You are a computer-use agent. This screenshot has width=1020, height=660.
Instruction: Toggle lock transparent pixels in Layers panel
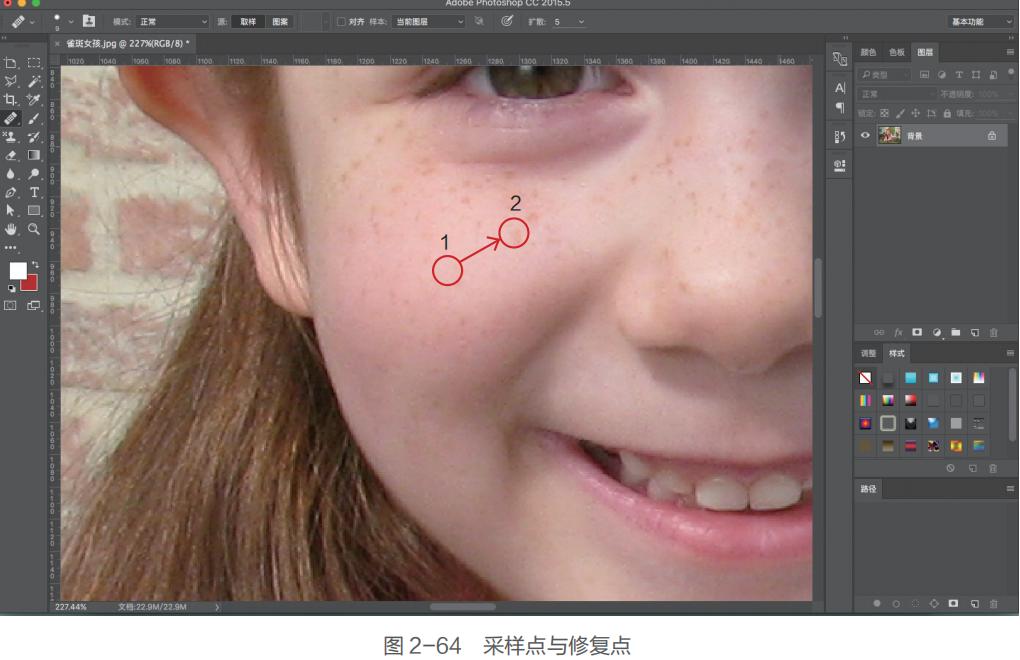click(x=884, y=113)
